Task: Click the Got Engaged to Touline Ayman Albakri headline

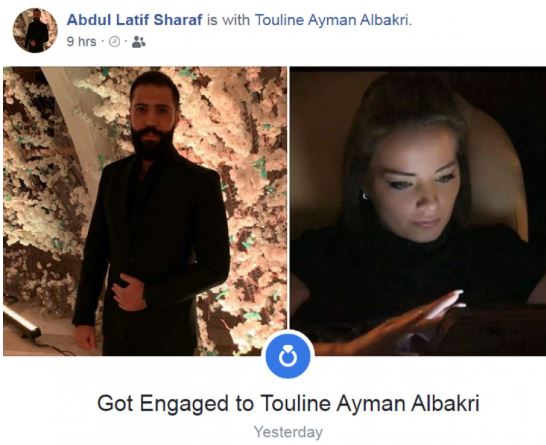Action: coord(288,404)
